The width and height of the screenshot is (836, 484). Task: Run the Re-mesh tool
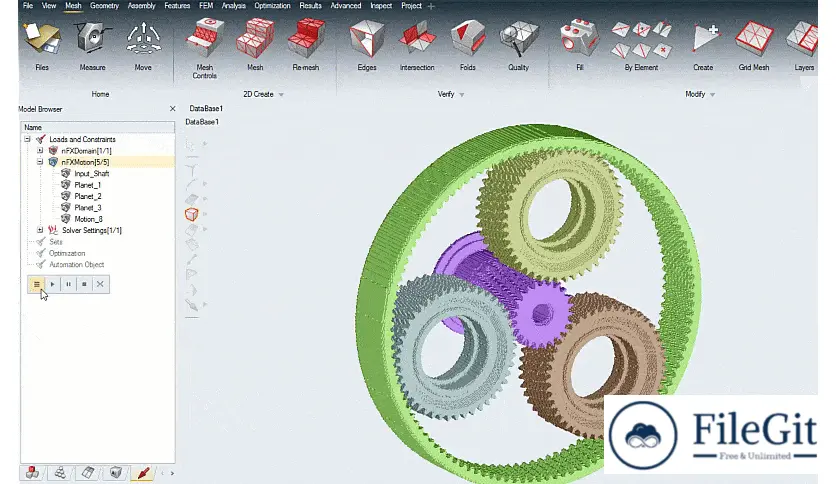(306, 45)
